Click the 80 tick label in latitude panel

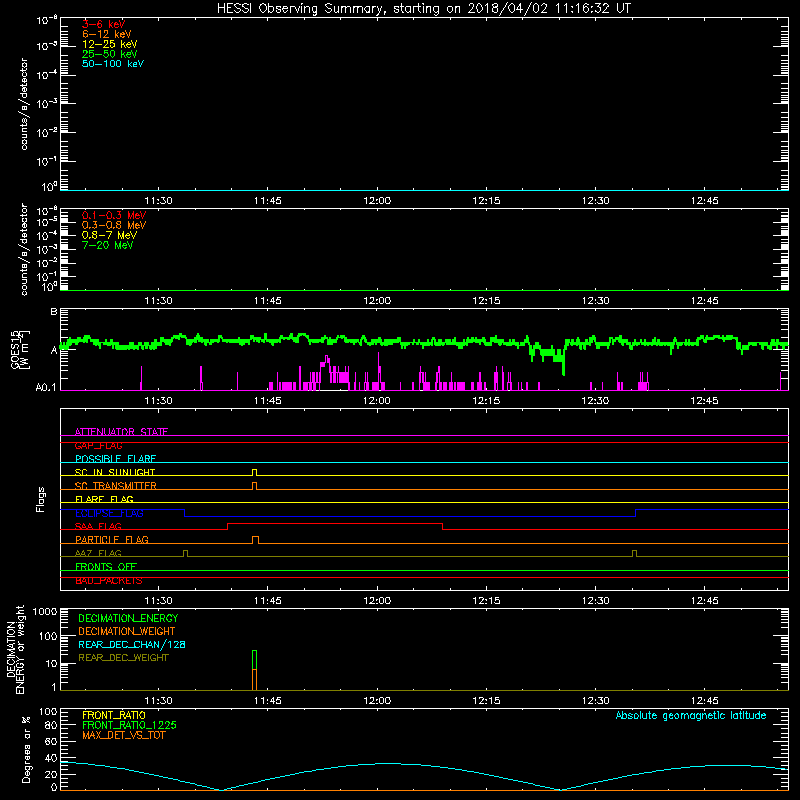pos(51,726)
